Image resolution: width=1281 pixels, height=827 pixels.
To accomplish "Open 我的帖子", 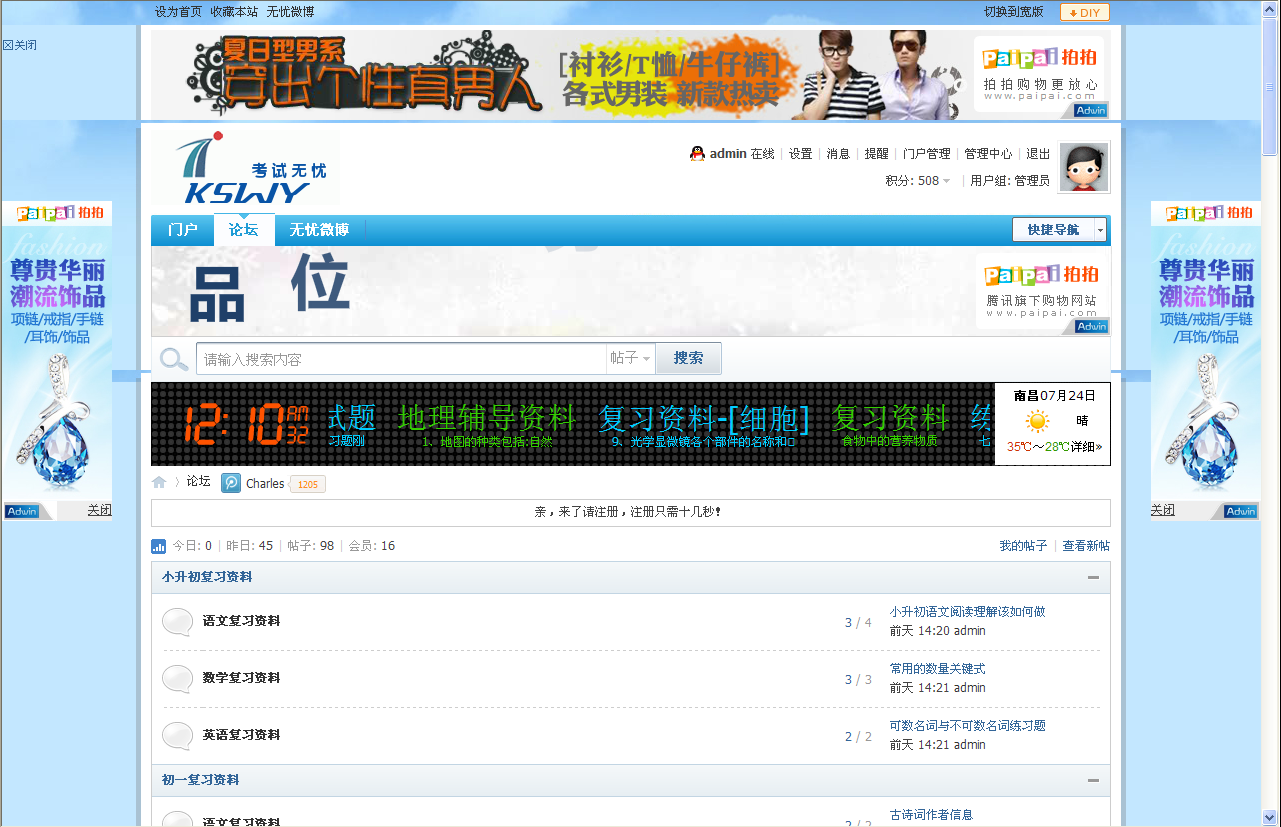I will [x=1024, y=546].
